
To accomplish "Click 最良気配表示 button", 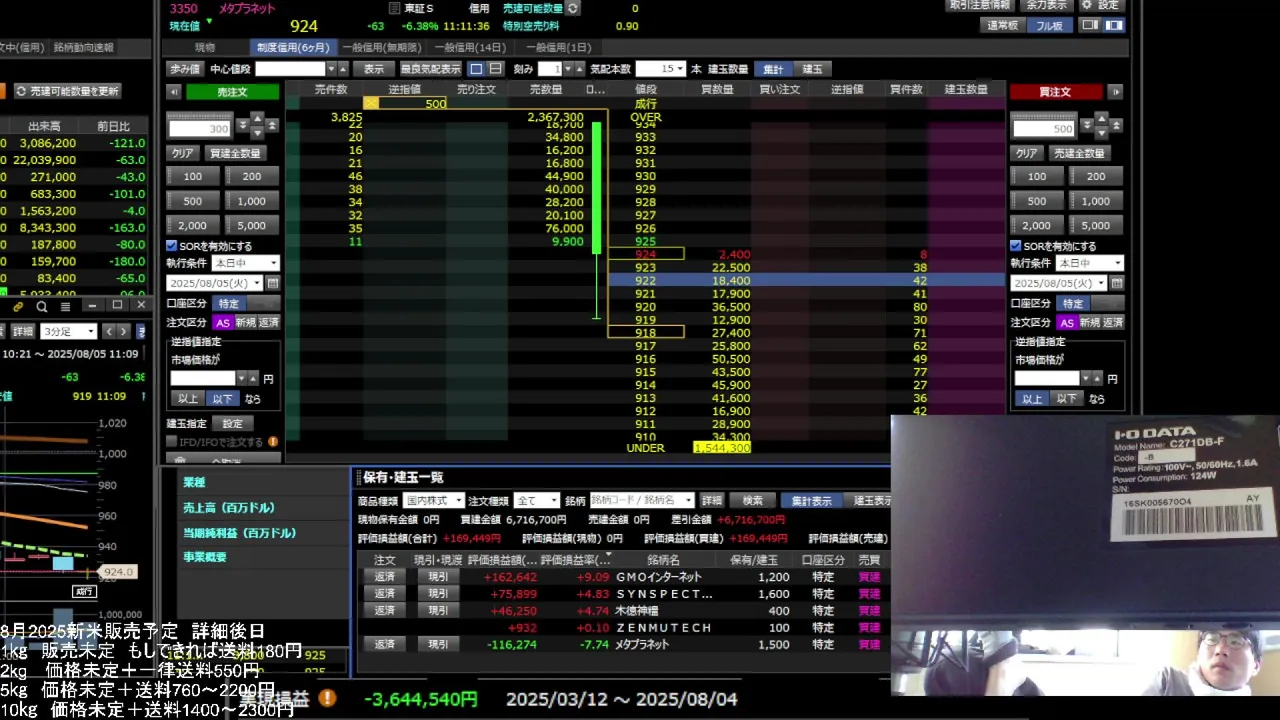I will pyautogui.click(x=431, y=69).
